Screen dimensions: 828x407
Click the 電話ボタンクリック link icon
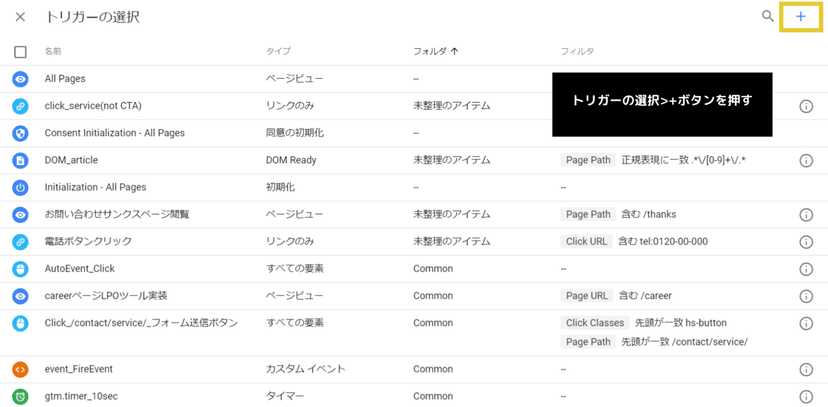pos(20,242)
